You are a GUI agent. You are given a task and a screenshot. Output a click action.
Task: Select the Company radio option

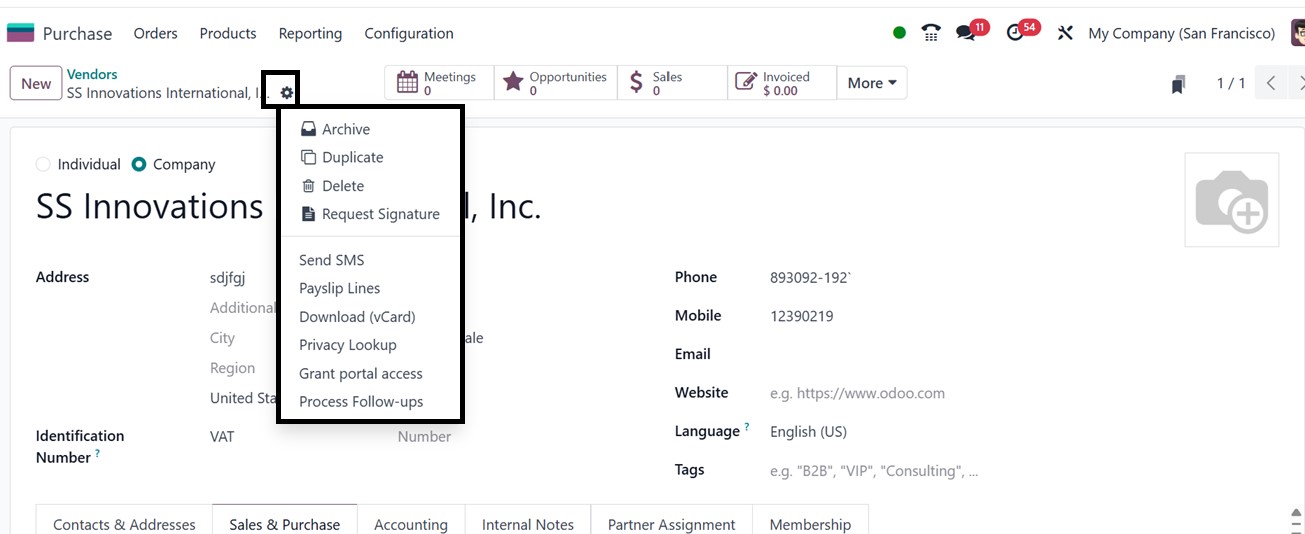[140, 165]
